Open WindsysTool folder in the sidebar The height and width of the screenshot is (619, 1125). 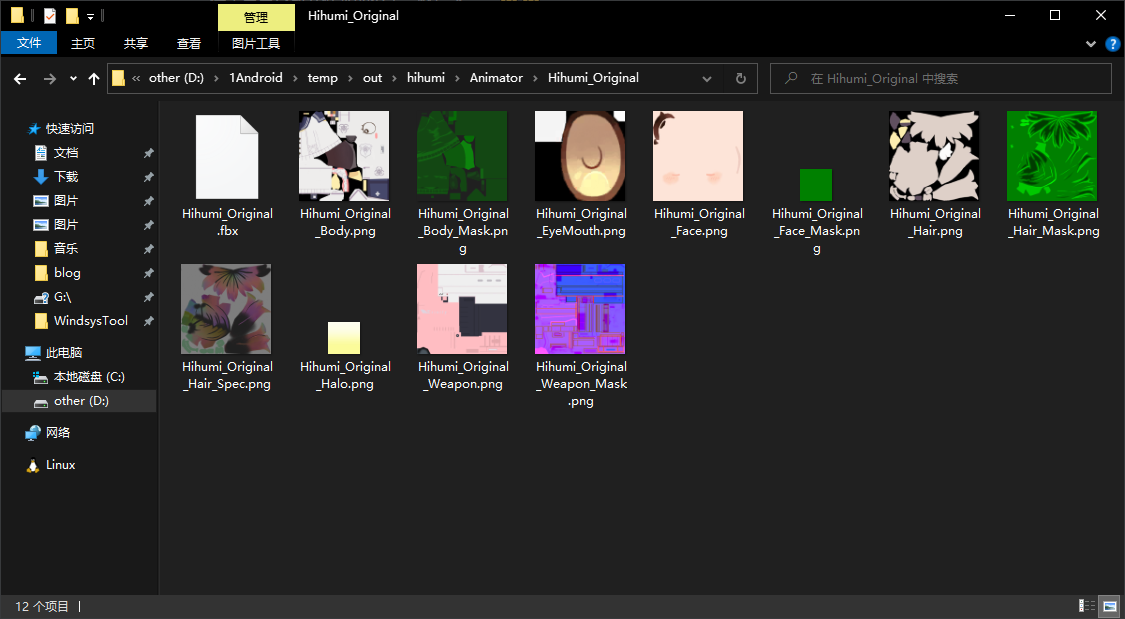90,321
